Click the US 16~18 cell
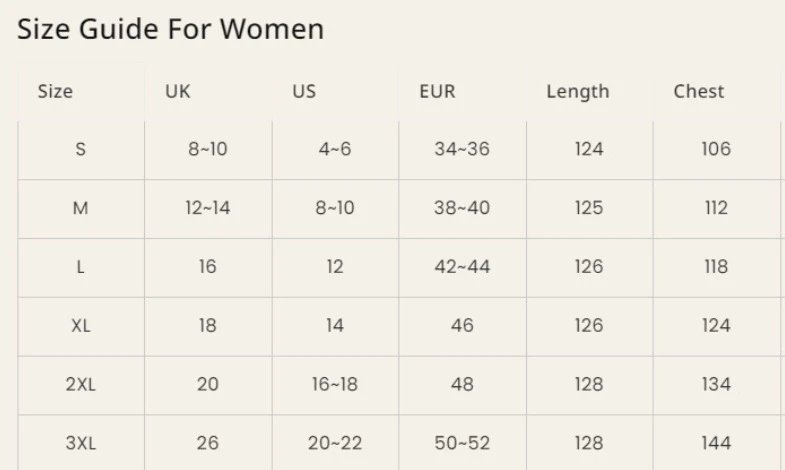 tap(334, 384)
